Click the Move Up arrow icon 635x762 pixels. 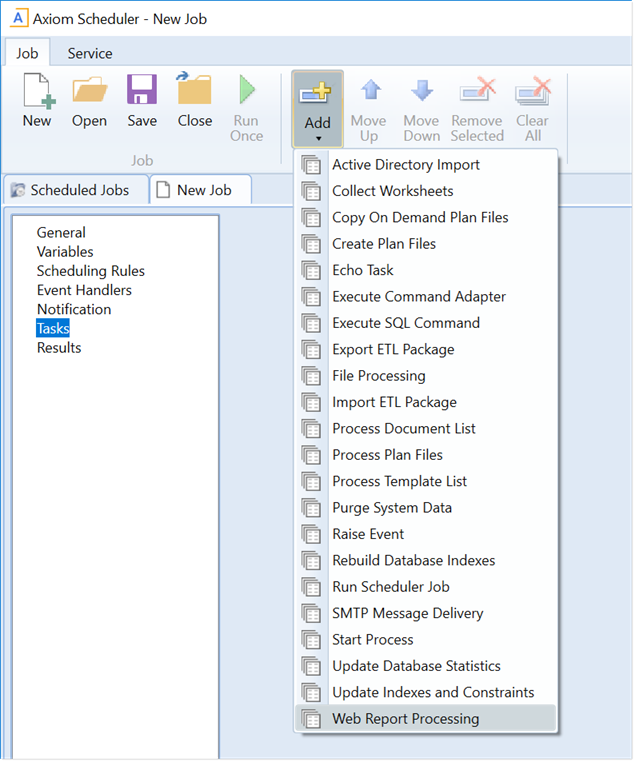[x=369, y=92]
